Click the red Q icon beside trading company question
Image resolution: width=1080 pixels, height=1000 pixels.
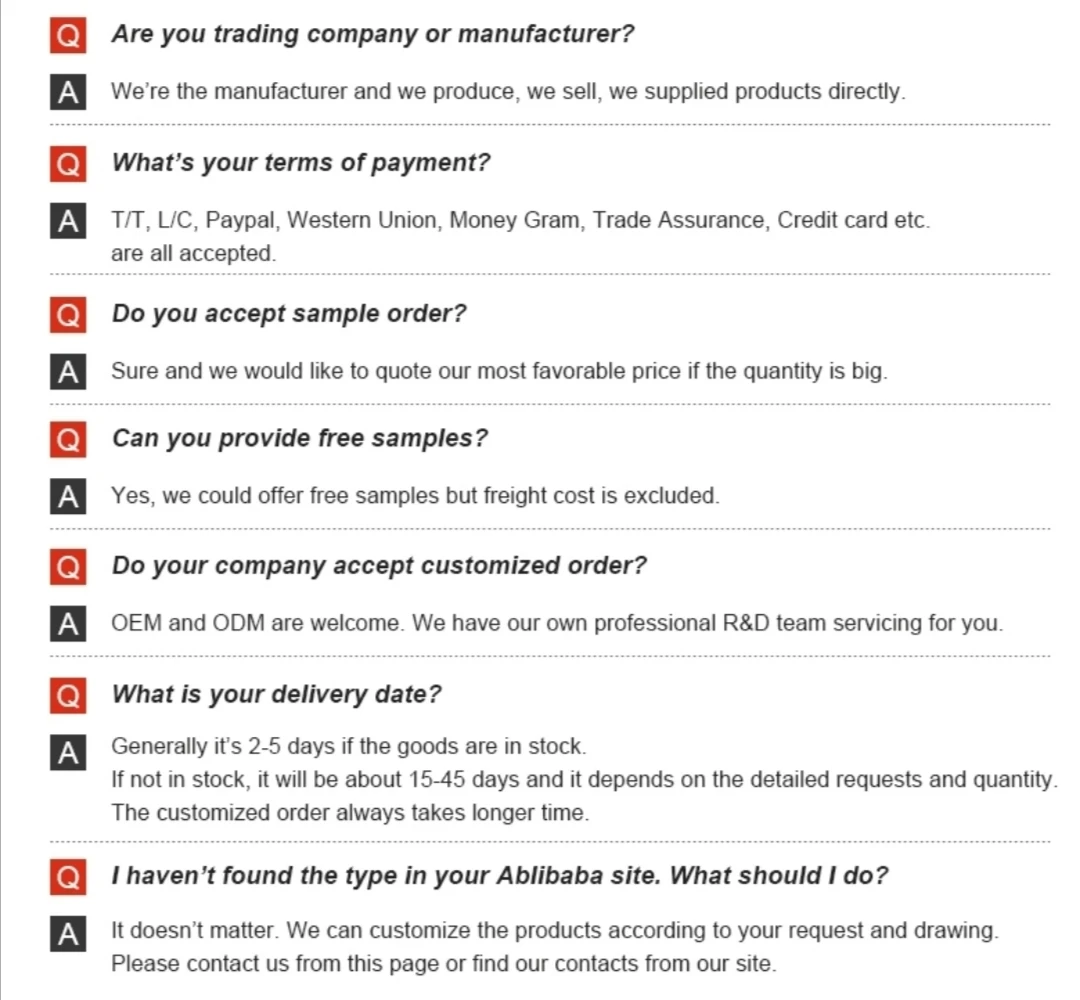point(67,35)
